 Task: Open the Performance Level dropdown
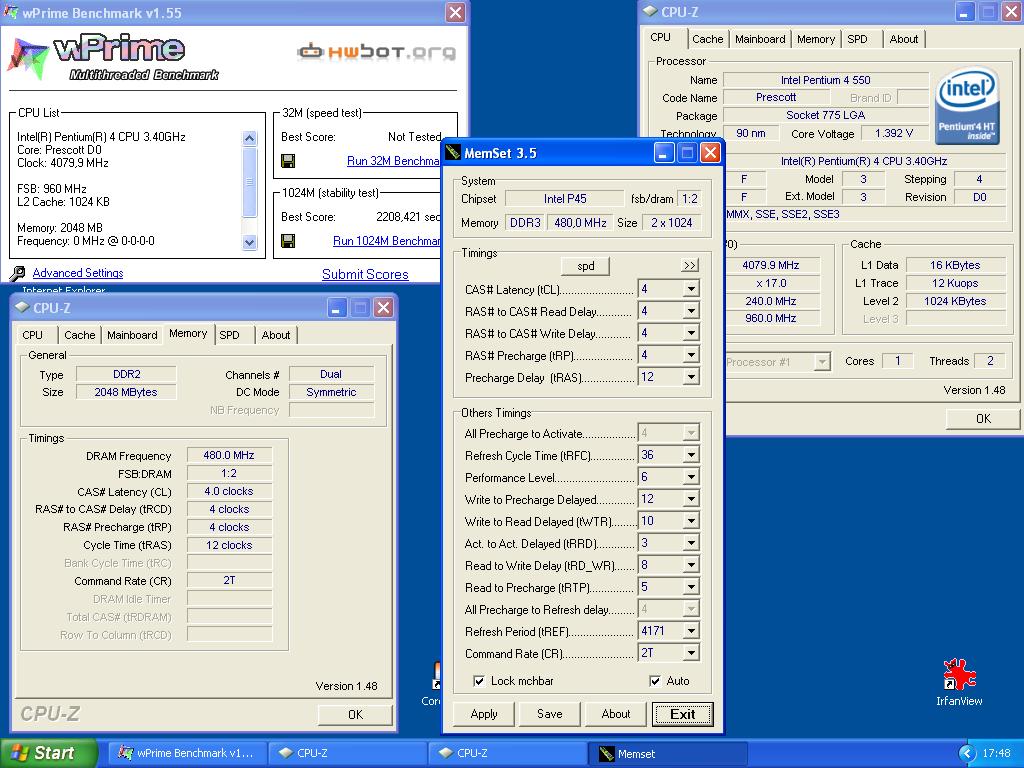coord(691,477)
